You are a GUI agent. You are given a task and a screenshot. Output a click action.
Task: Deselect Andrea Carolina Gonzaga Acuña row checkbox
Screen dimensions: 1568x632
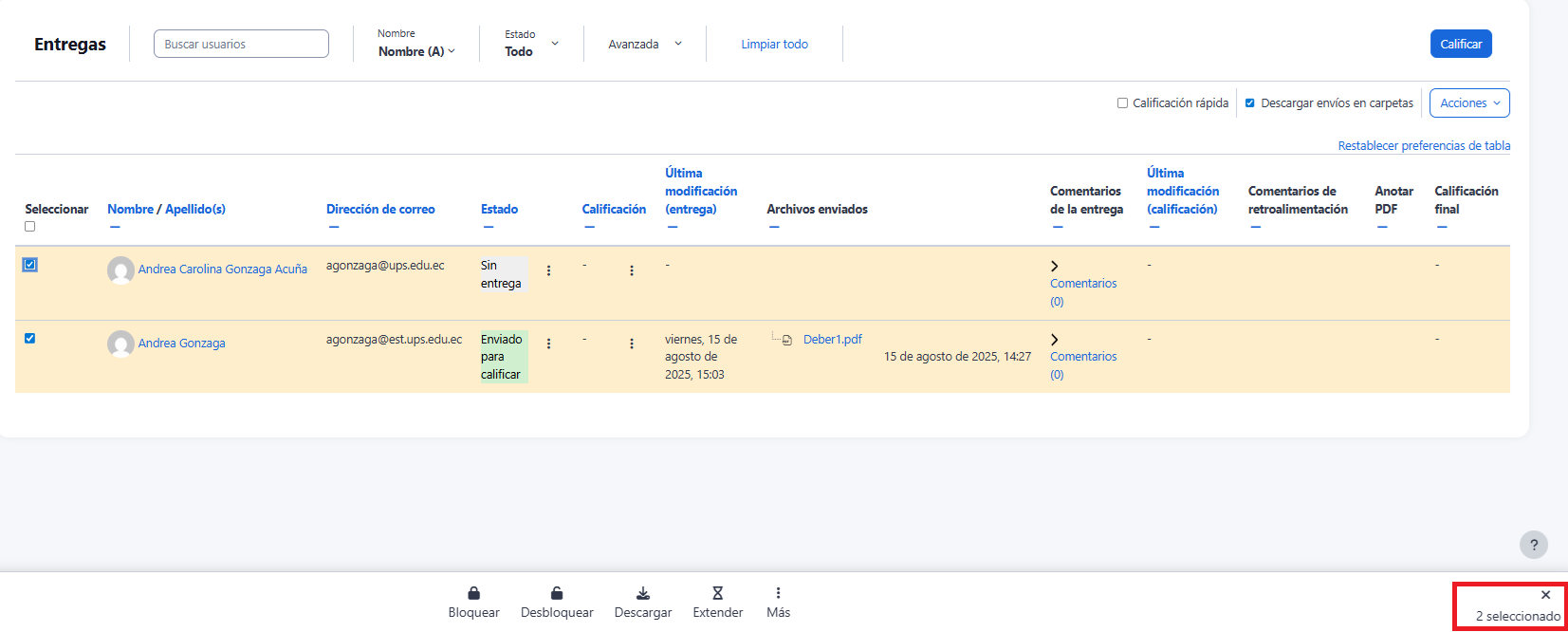click(30, 265)
